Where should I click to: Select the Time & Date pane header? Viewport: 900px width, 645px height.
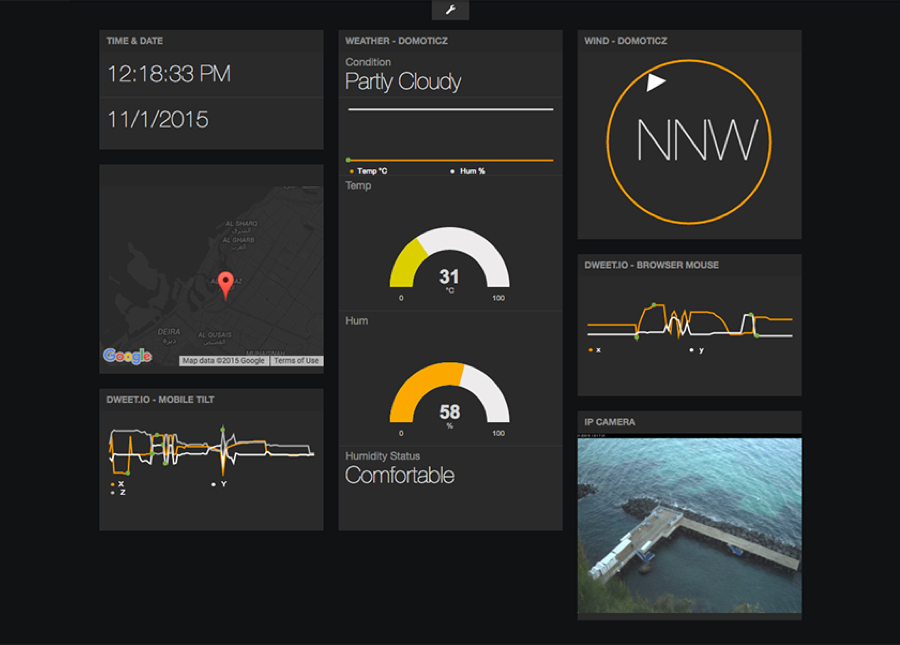pos(135,41)
